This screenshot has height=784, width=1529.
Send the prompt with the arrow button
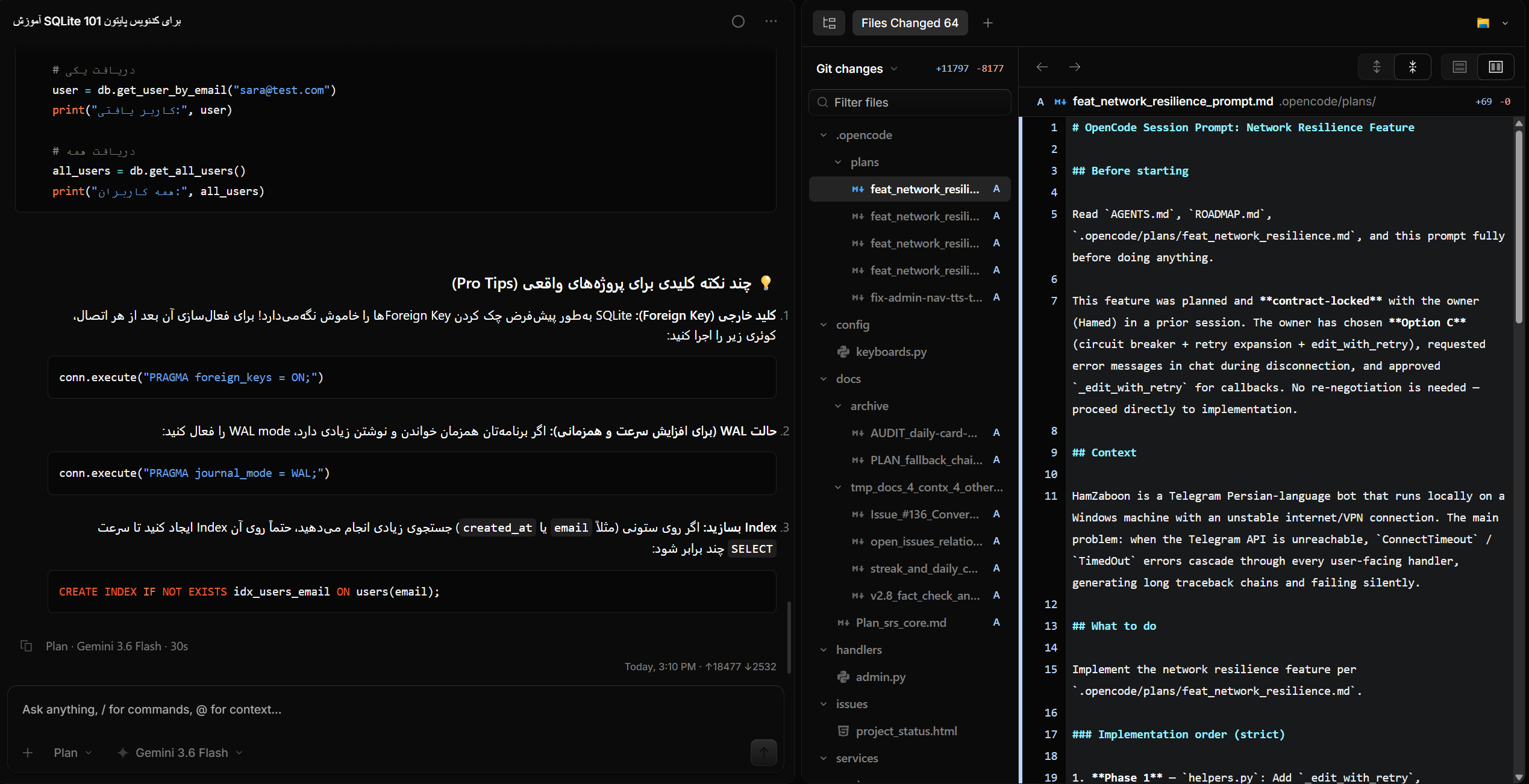(764, 753)
